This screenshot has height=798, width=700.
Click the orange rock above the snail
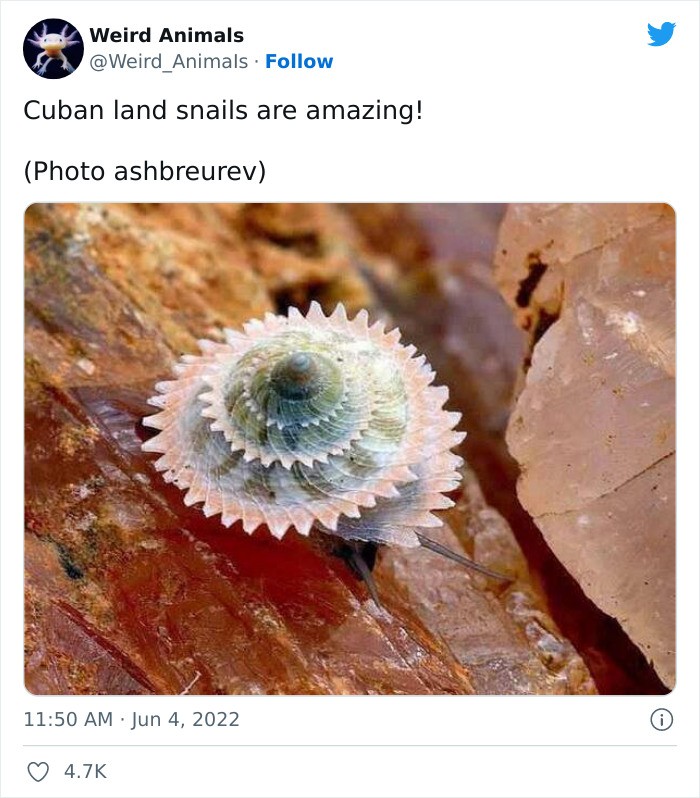tap(200, 260)
